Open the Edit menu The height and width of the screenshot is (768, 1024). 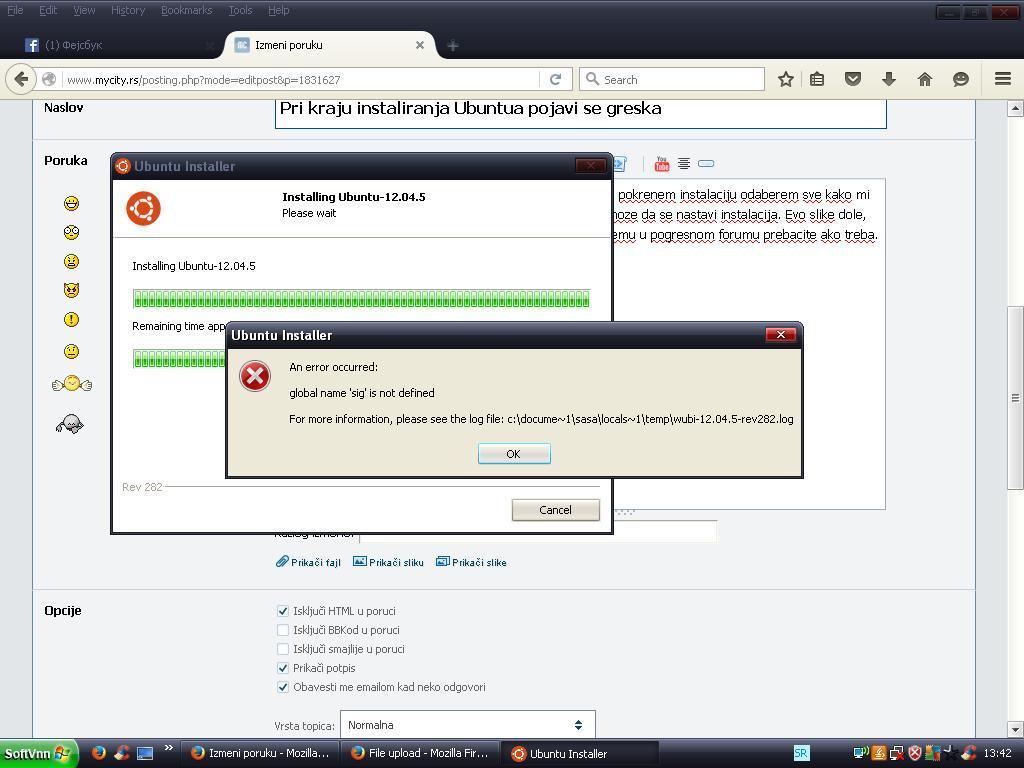48,10
